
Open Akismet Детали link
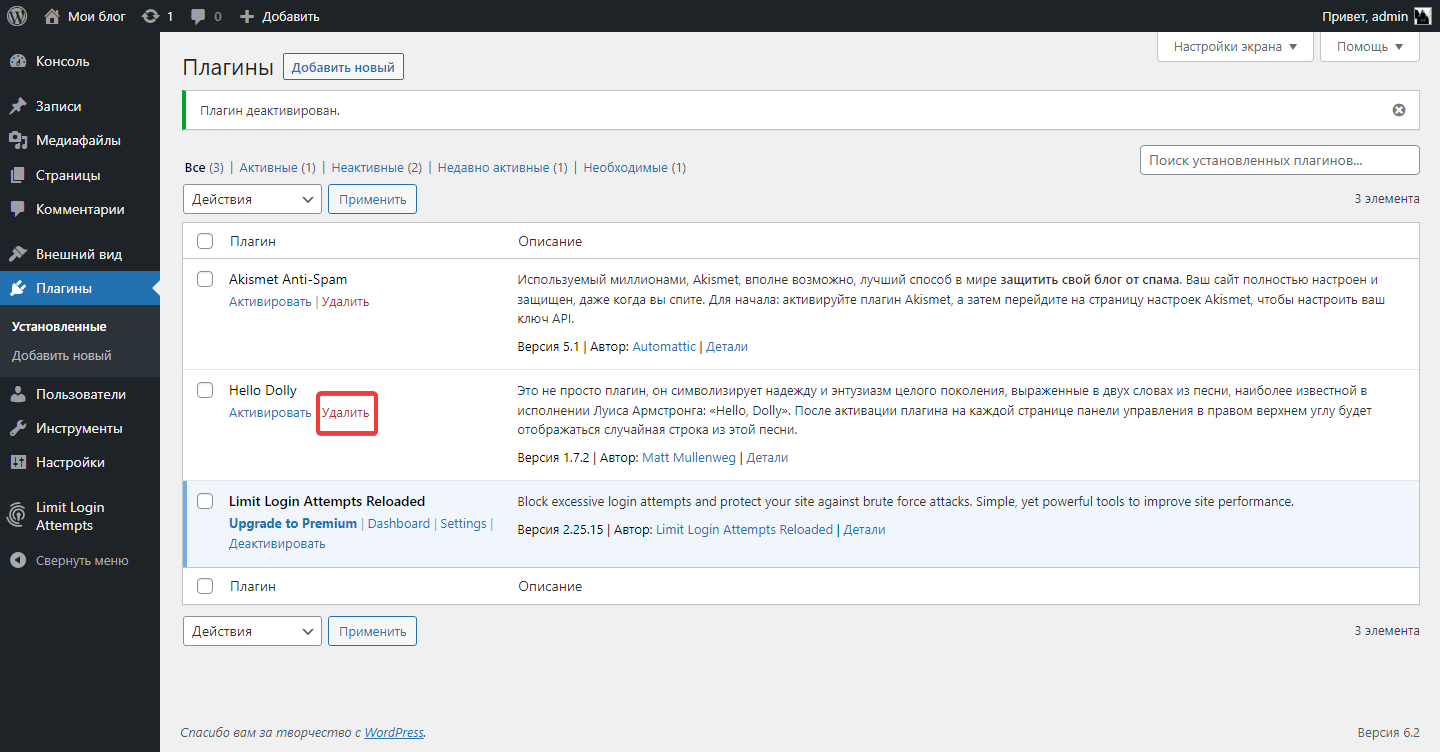tap(727, 346)
